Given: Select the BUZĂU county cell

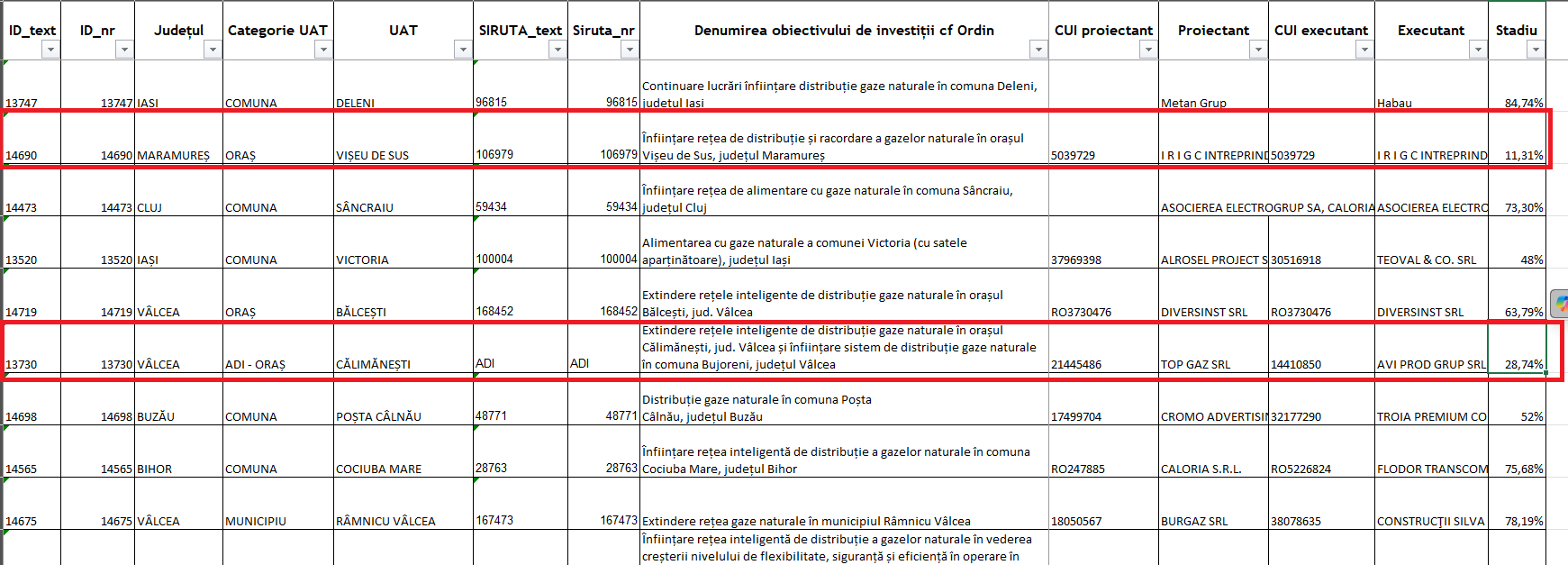Looking at the screenshot, I should (x=178, y=399).
